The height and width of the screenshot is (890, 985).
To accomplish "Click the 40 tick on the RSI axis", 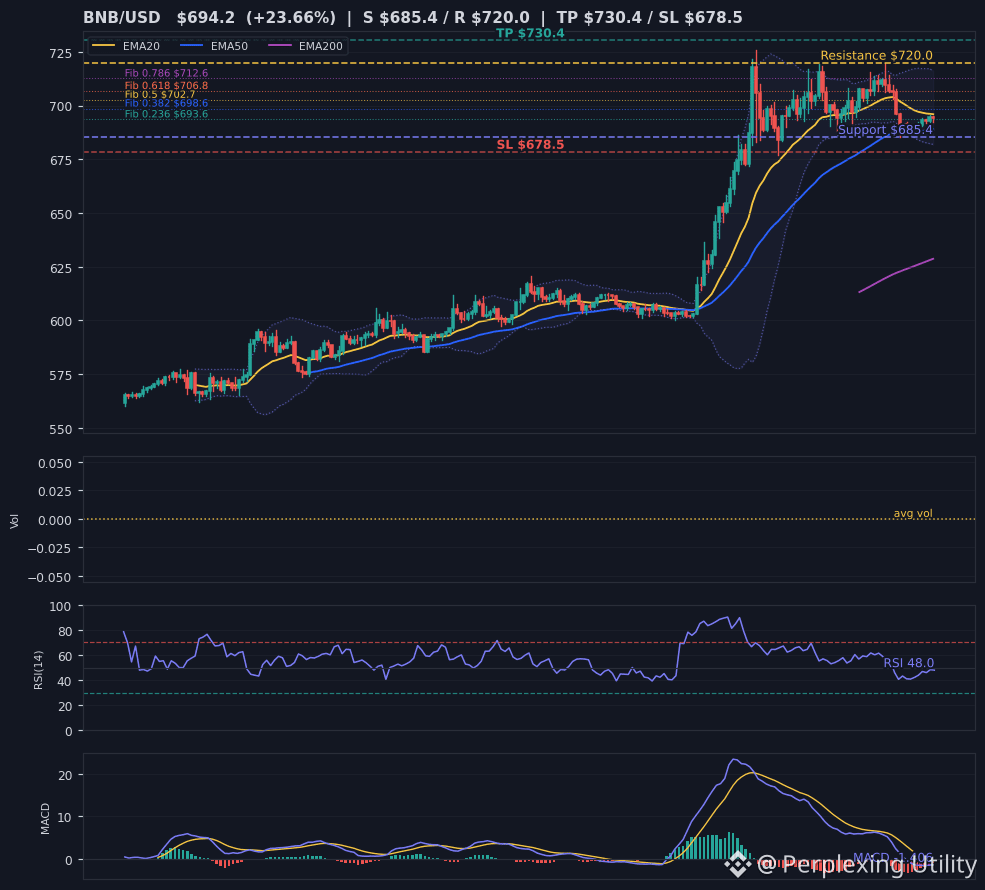I will [x=65, y=681].
